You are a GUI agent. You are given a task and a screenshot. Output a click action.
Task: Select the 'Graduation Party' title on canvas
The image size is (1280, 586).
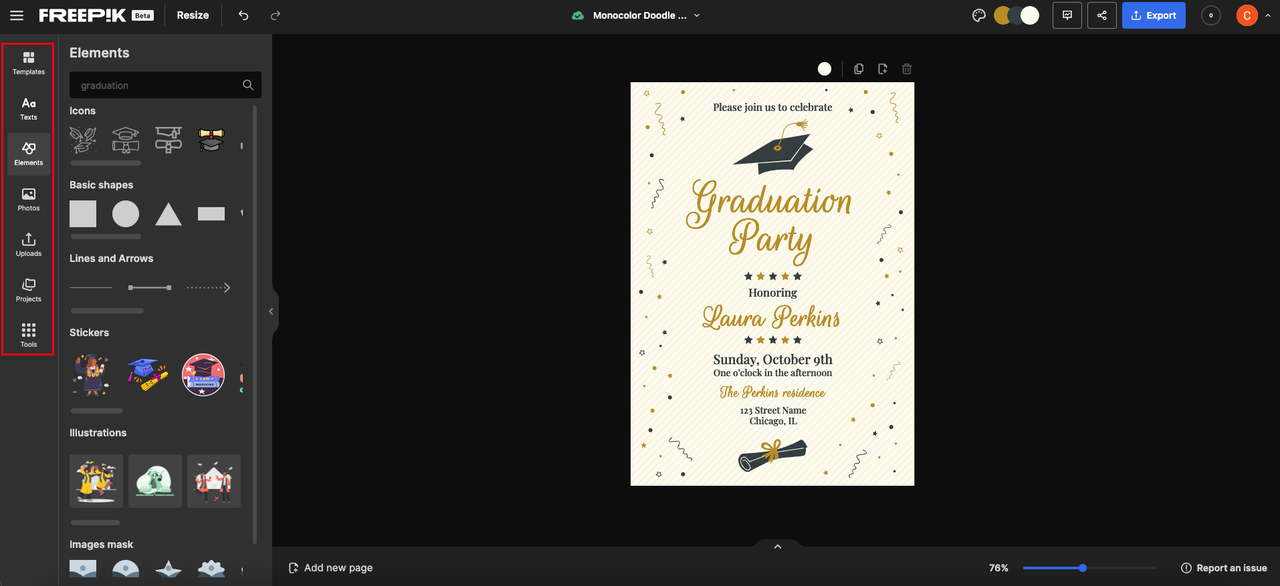(x=770, y=221)
